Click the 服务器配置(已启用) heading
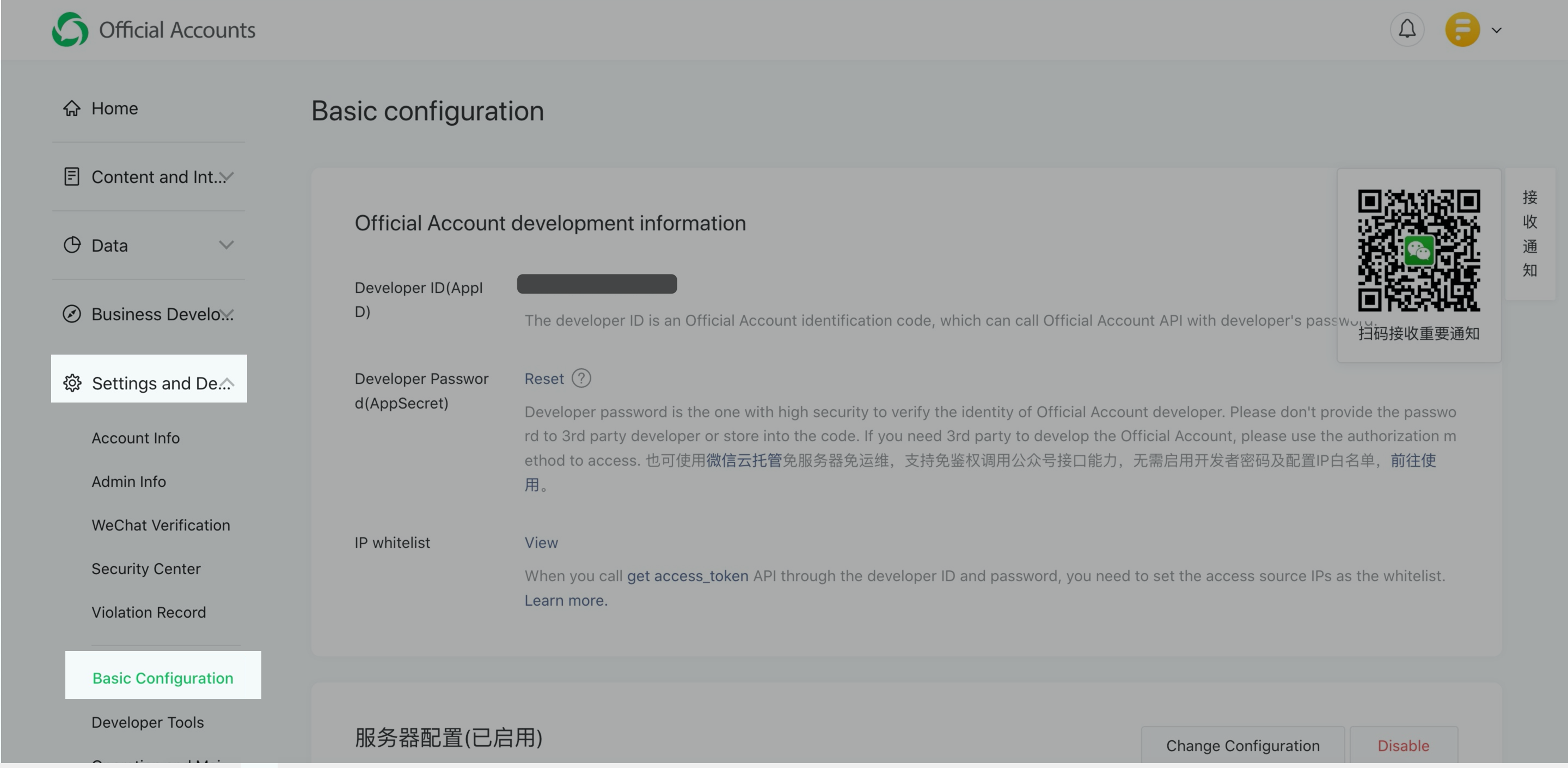 [449, 737]
